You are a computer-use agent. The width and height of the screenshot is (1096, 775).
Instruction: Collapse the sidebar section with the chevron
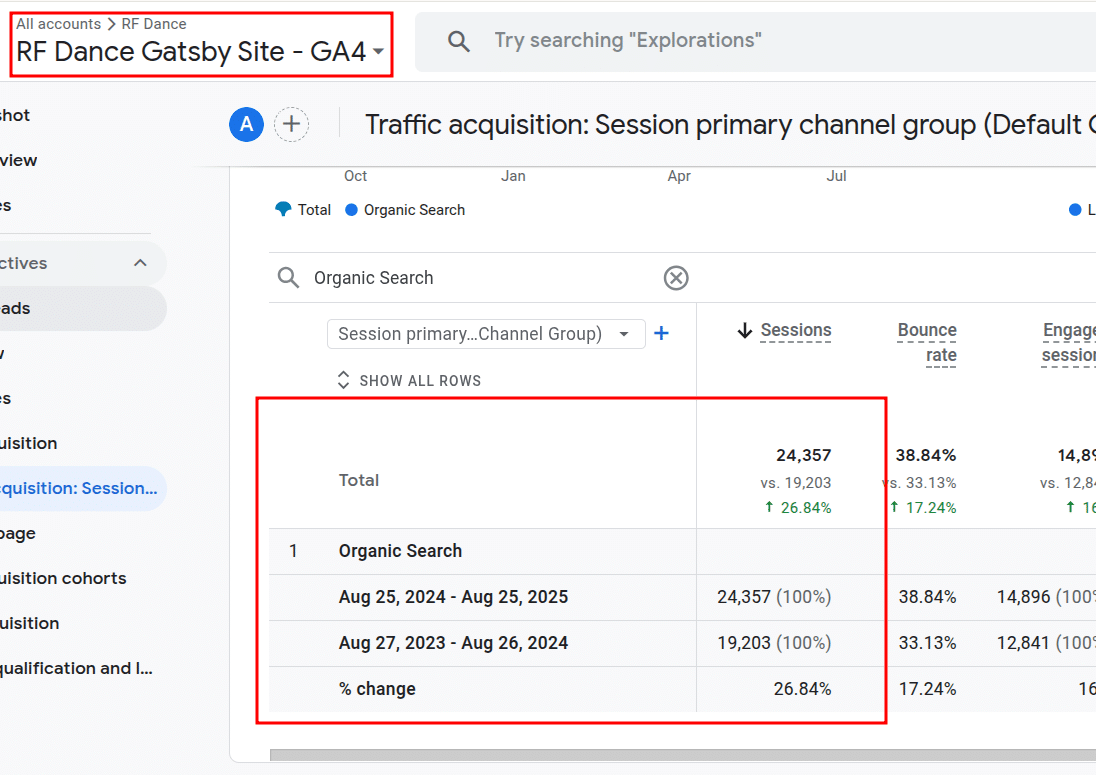pyautogui.click(x=140, y=263)
